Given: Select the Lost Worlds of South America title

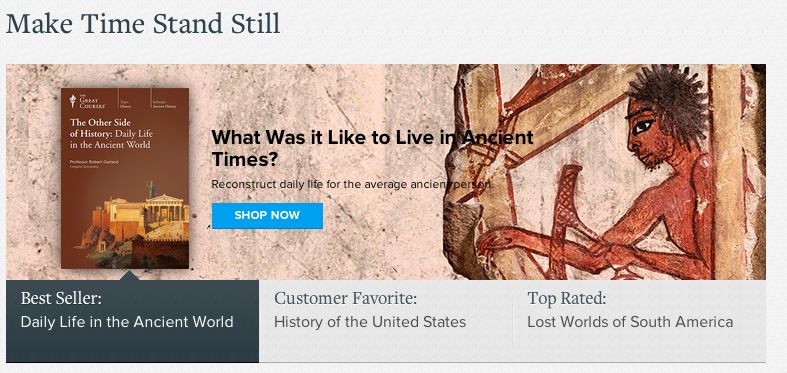Looking at the screenshot, I should click(x=630, y=322).
